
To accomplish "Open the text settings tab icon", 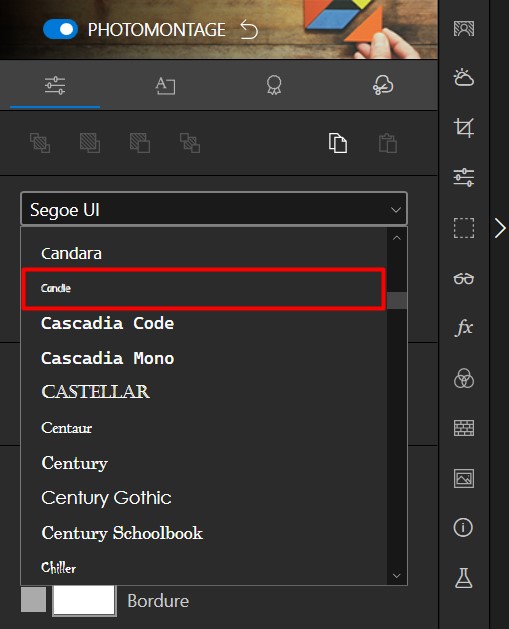I will coord(165,85).
